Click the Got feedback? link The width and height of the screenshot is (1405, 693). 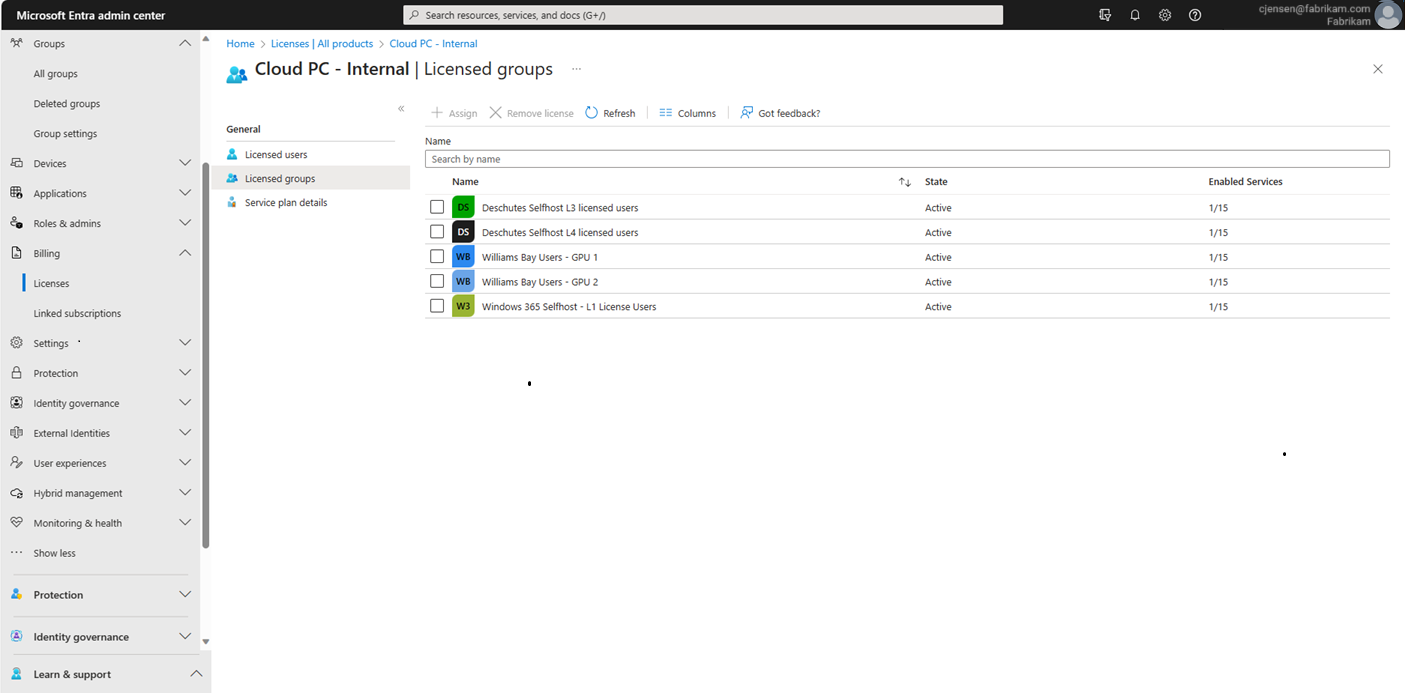(x=780, y=112)
